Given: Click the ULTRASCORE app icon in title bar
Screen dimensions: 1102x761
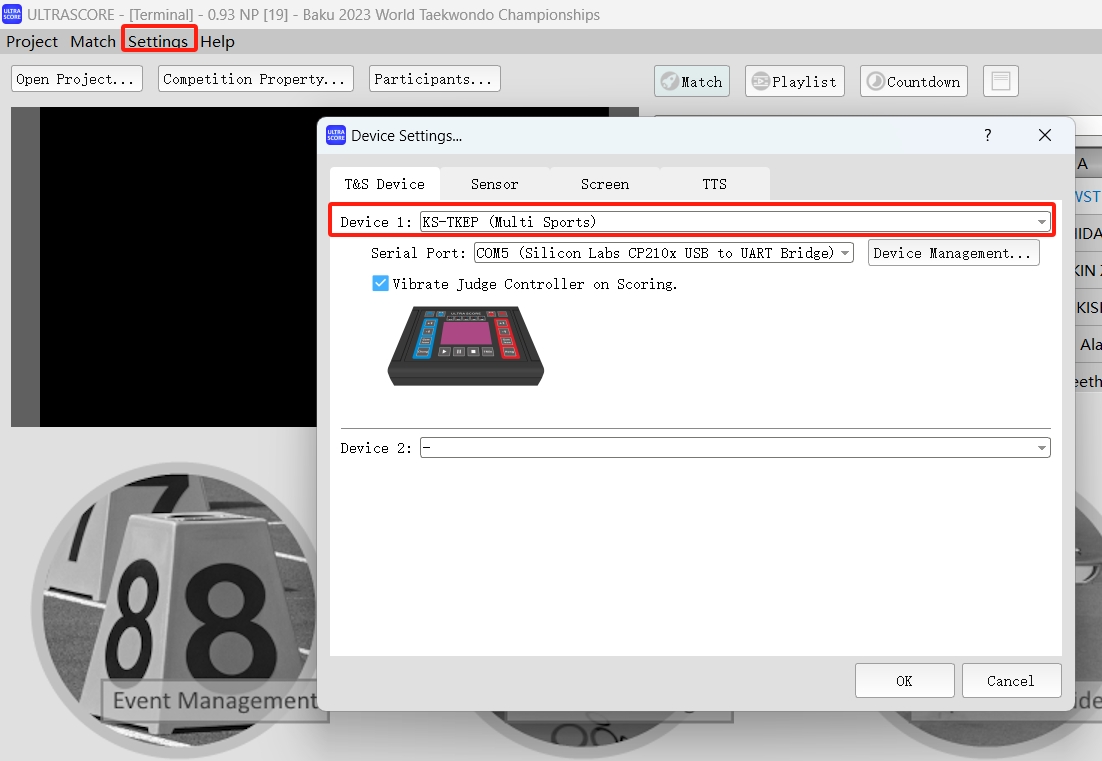Looking at the screenshot, I should [12, 14].
